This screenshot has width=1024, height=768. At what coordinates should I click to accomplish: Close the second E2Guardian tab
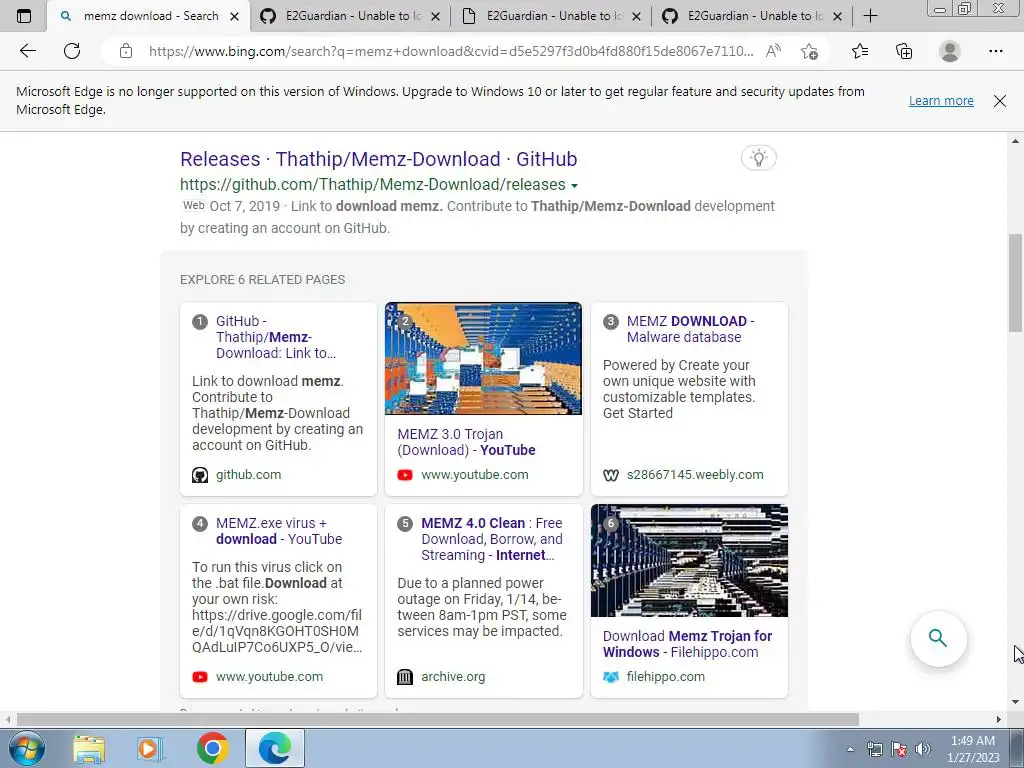(436, 16)
